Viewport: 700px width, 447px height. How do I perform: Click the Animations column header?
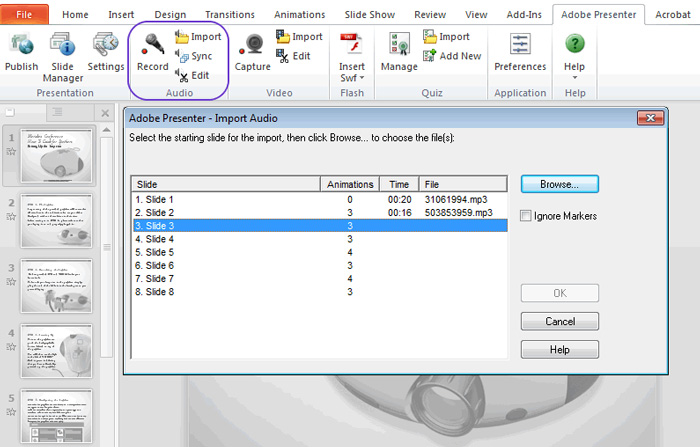pyautogui.click(x=350, y=184)
